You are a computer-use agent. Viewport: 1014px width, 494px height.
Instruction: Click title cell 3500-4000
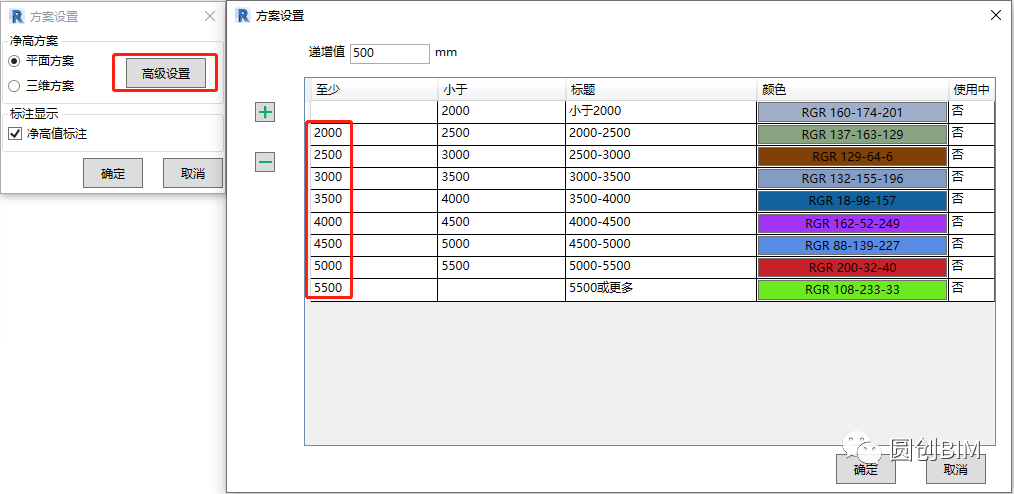coord(661,200)
